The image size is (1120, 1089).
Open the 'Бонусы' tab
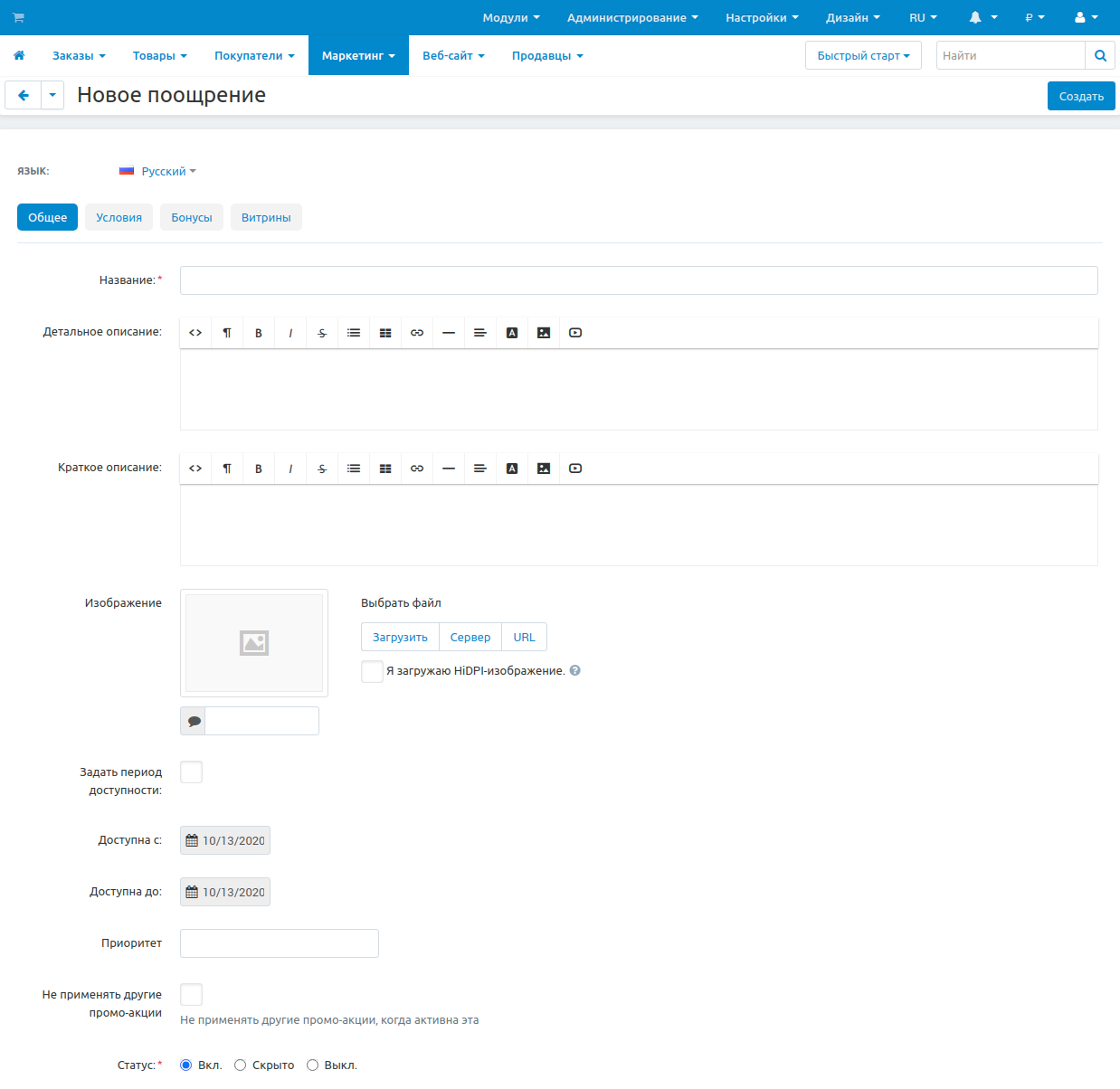[x=192, y=217]
